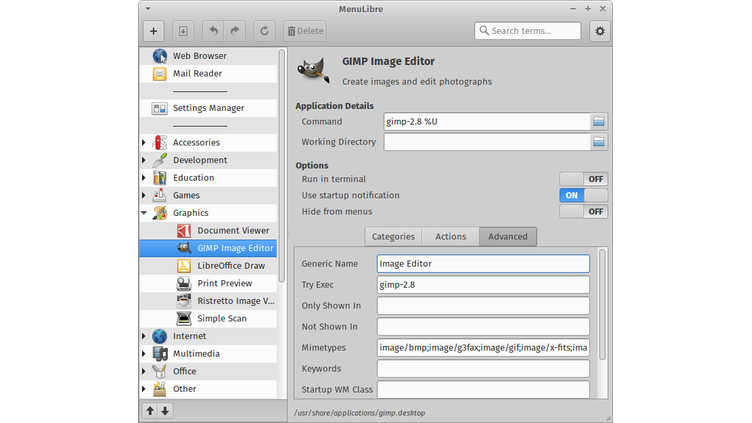Open the Actions tab
The height and width of the screenshot is (423, 752).
coord(450,237)
